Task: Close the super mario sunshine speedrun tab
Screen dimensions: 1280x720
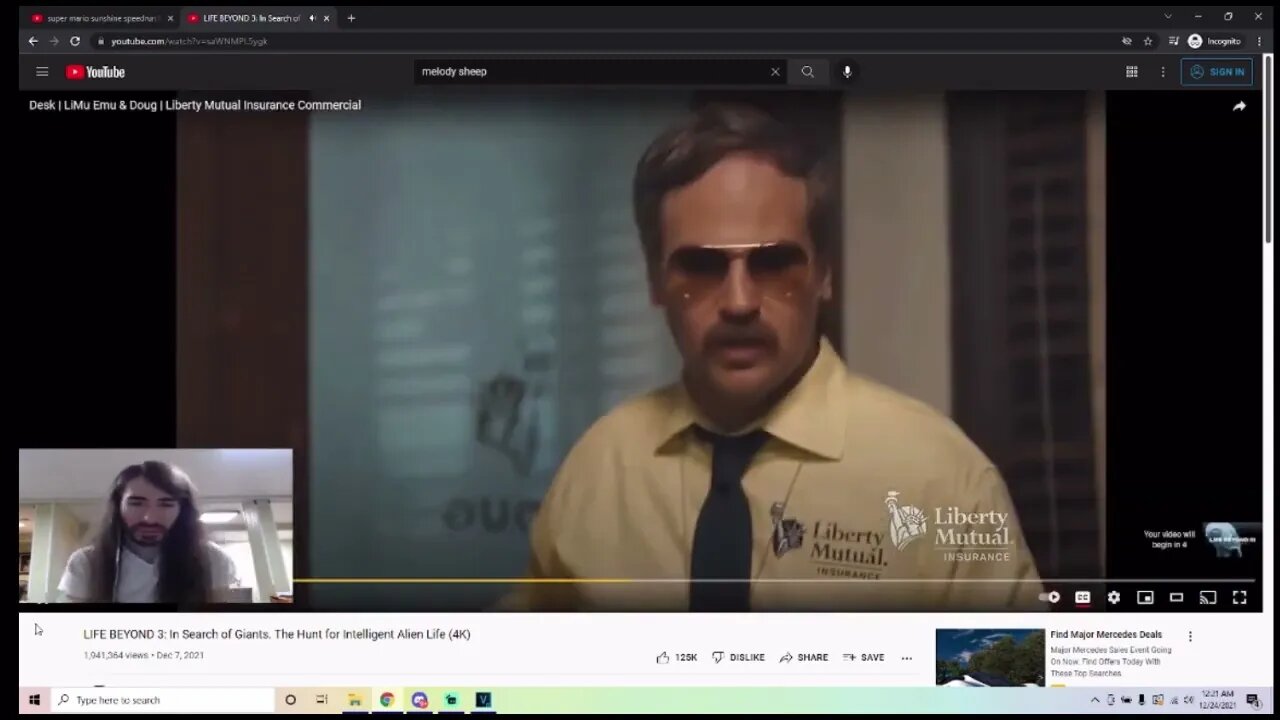Action: coord(170,18)
